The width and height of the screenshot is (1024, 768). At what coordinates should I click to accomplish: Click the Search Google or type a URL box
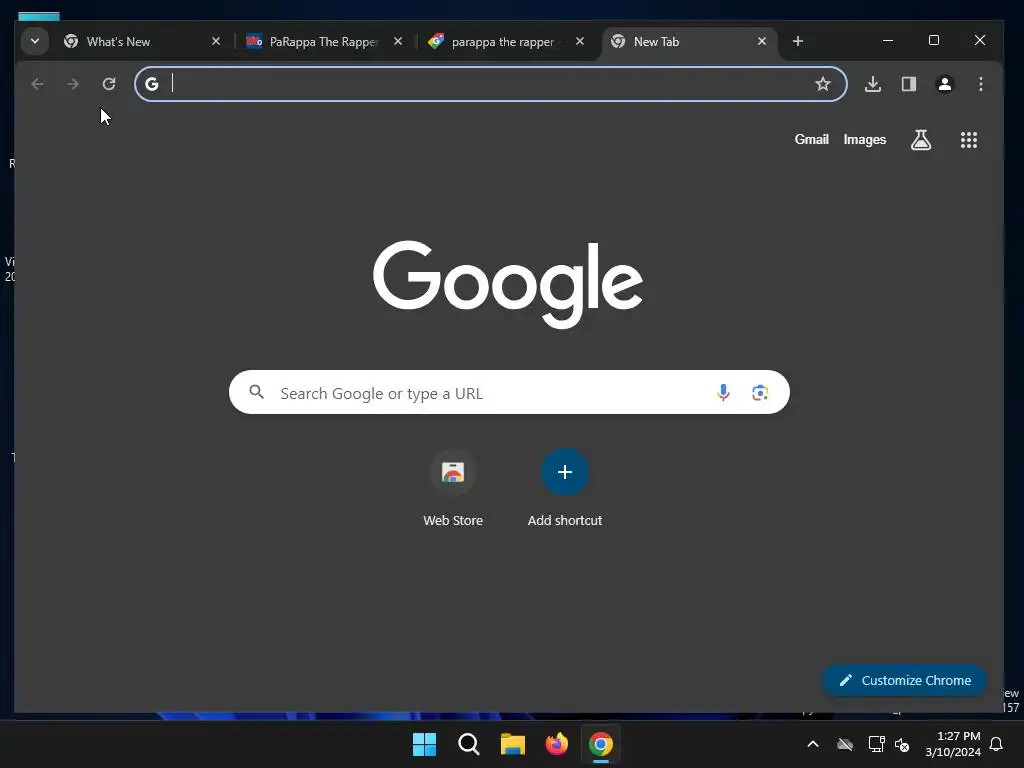[x=509, y=392]
